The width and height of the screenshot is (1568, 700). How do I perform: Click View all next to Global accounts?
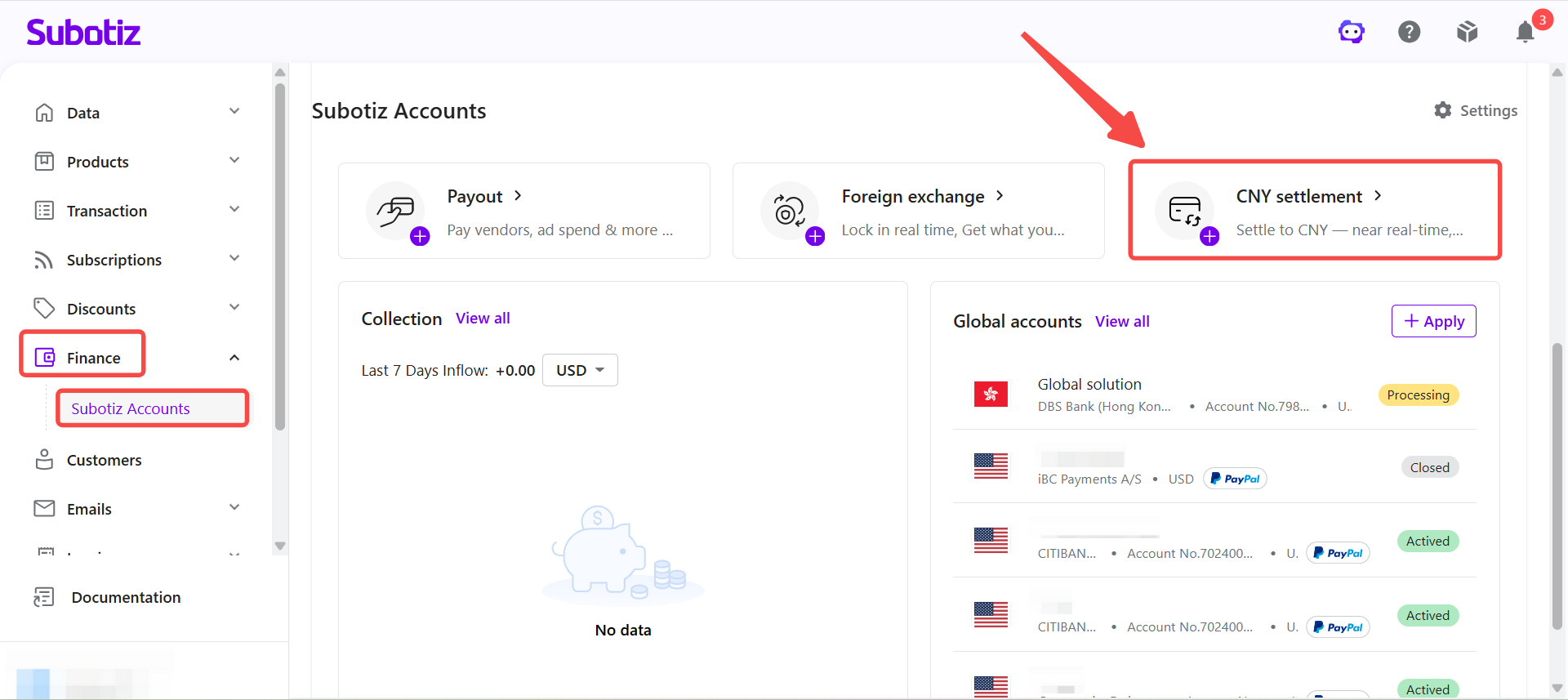click(x=1122, y=322)
